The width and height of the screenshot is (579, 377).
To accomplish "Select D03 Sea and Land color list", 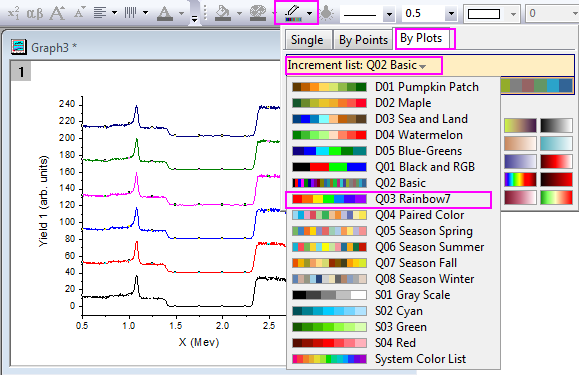I will click(393, 119).
